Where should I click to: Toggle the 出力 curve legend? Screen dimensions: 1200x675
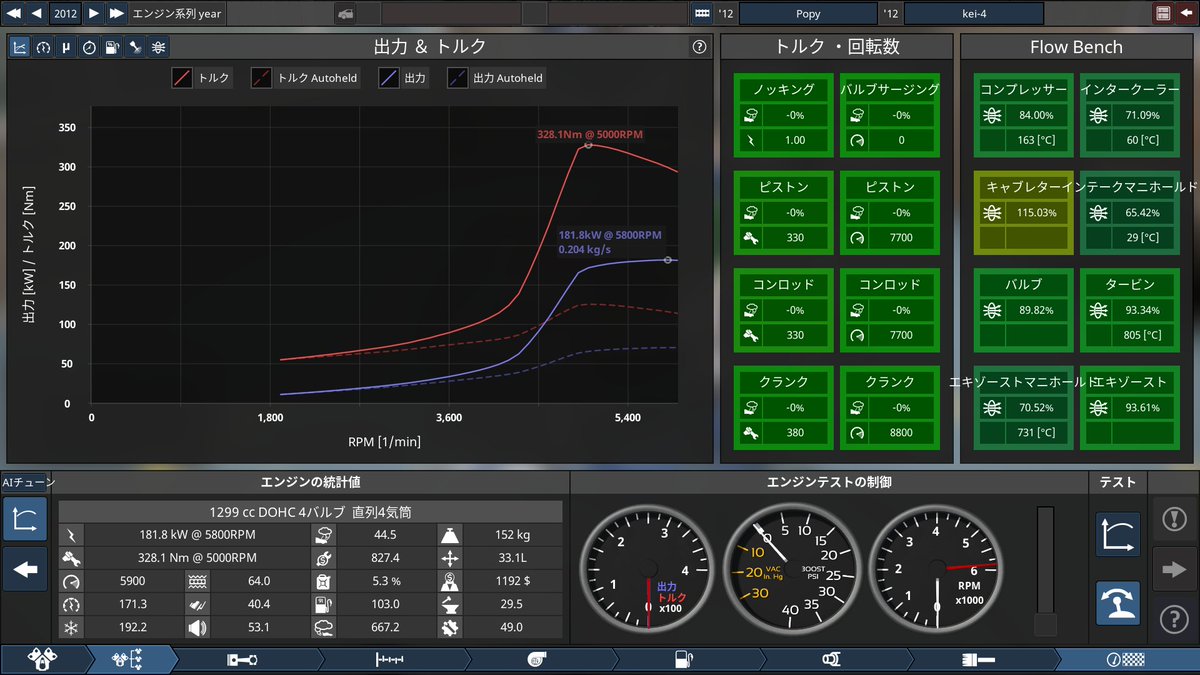(405, 78)
